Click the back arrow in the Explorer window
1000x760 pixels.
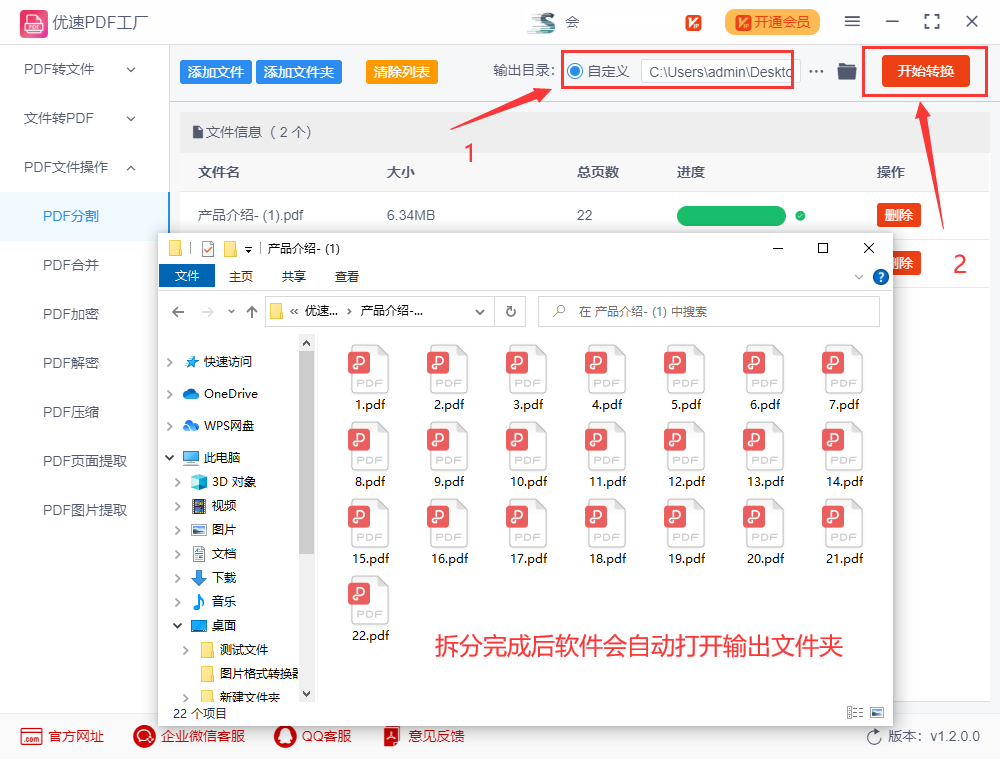click(x=178, y=311)
